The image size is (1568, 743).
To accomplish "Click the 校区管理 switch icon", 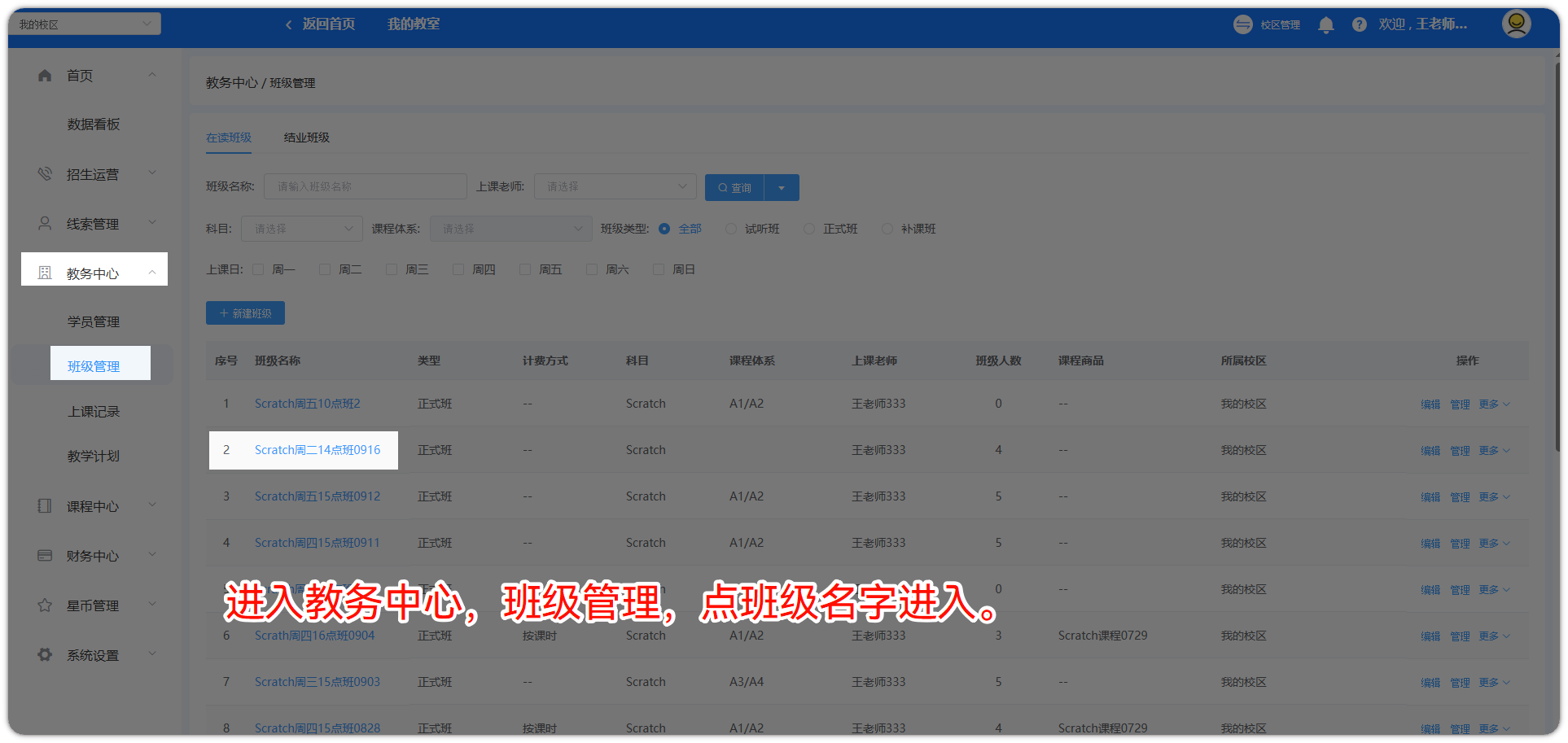I will [1243, 24].
